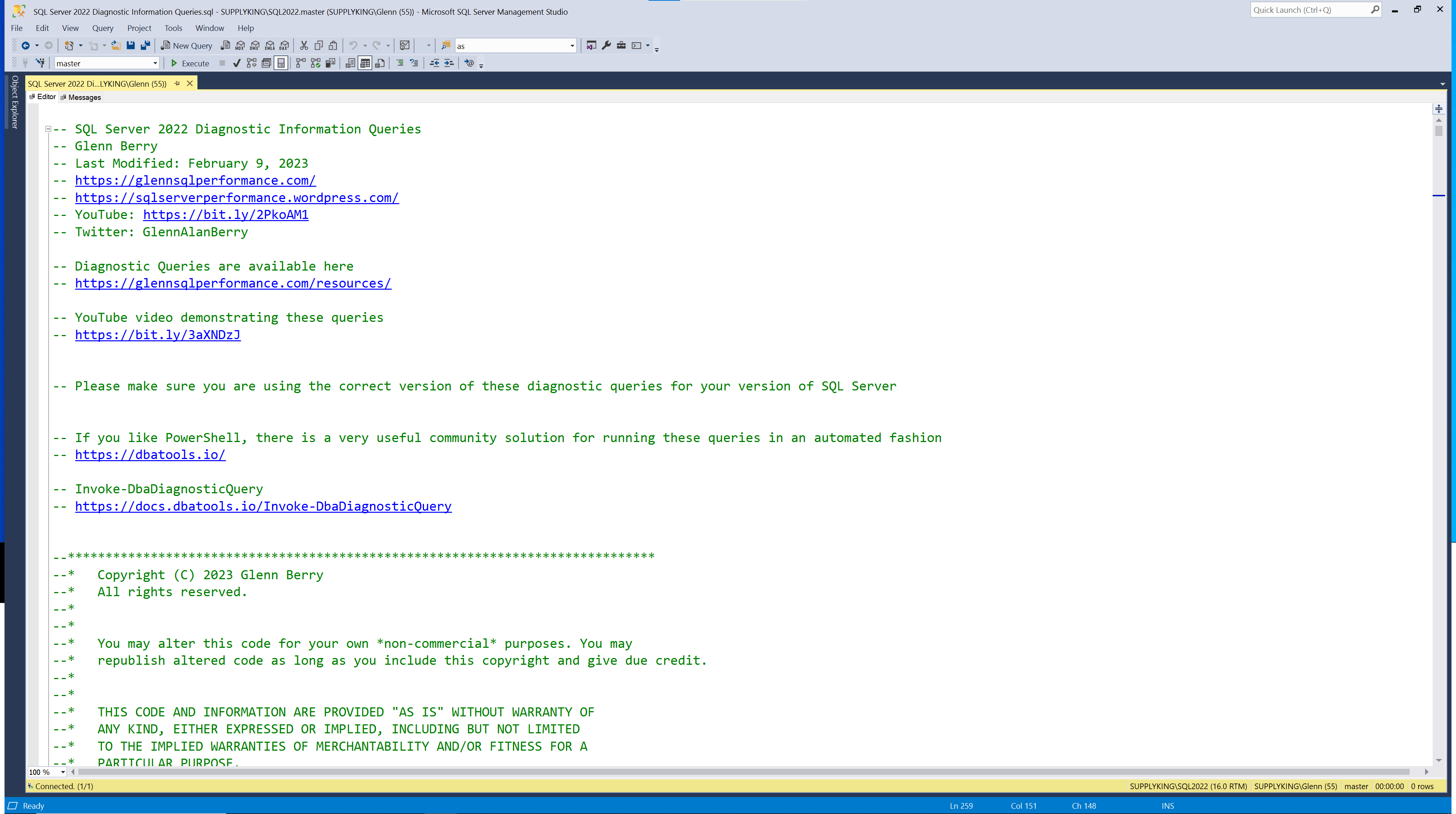
Task: Open the Tools menu
Action: (x=173, y=28)
